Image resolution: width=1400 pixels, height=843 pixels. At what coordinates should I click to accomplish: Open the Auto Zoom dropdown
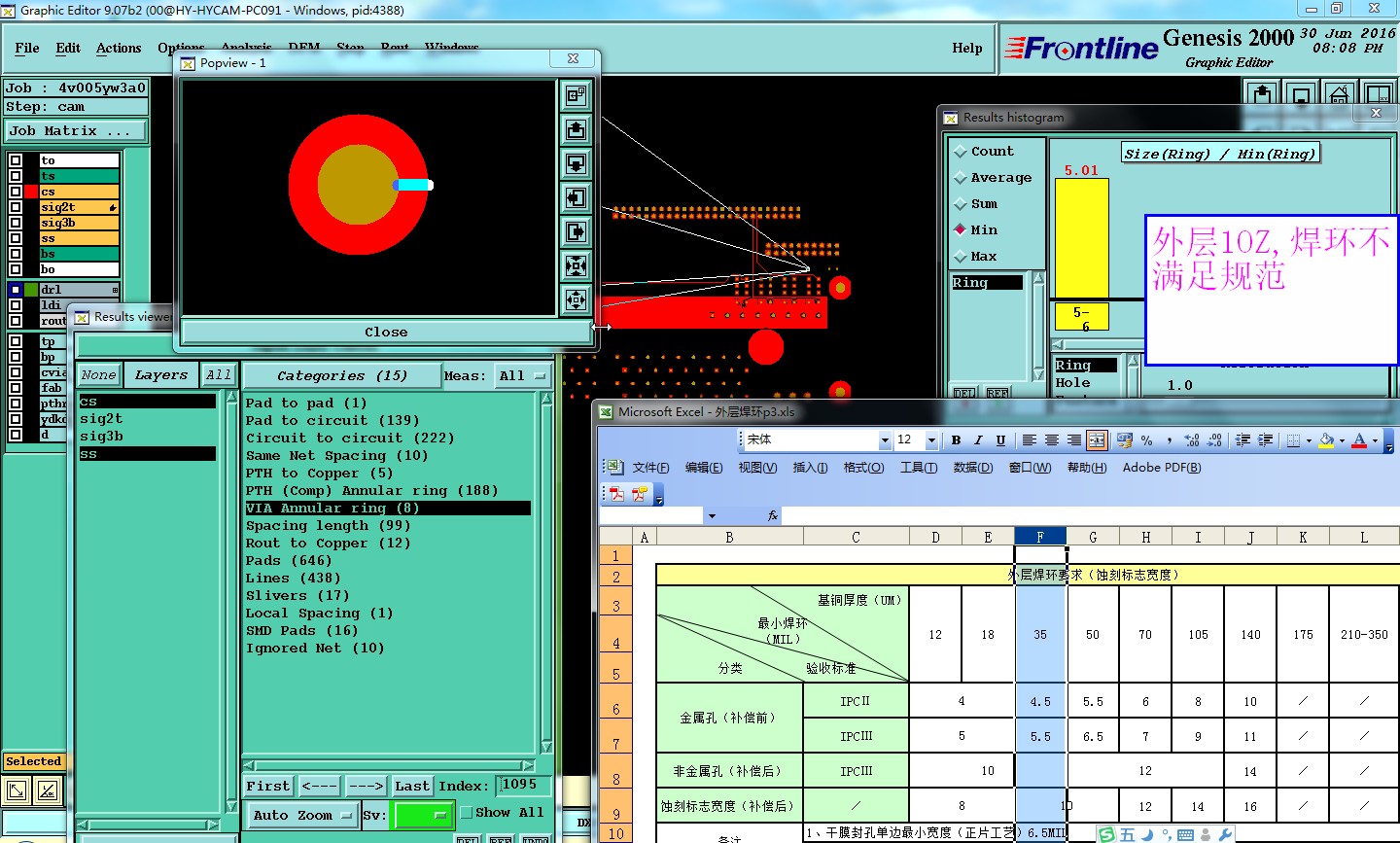coord(302,816)
